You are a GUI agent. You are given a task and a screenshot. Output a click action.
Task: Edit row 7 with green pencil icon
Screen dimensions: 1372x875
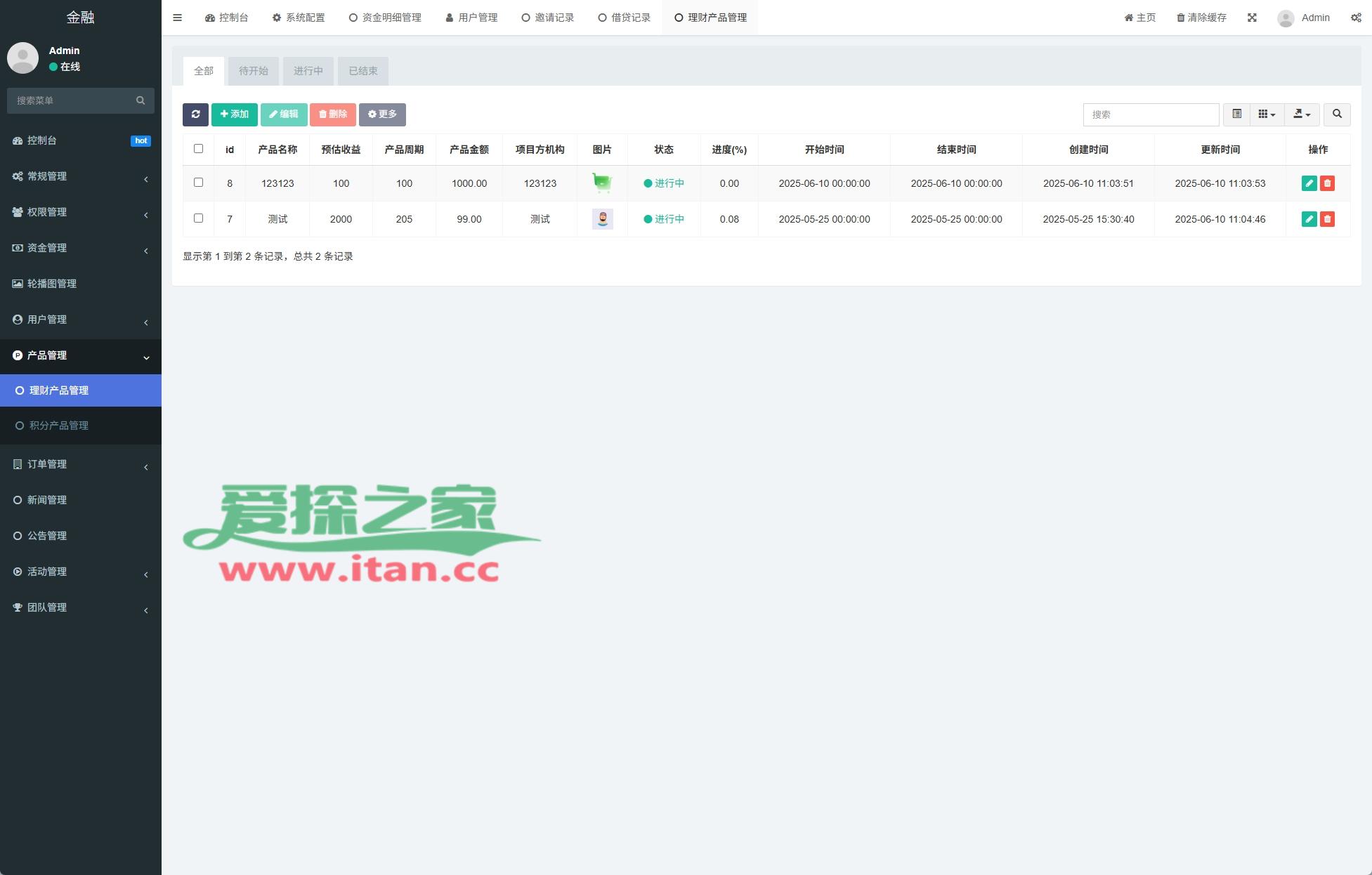click(1309, 219)
